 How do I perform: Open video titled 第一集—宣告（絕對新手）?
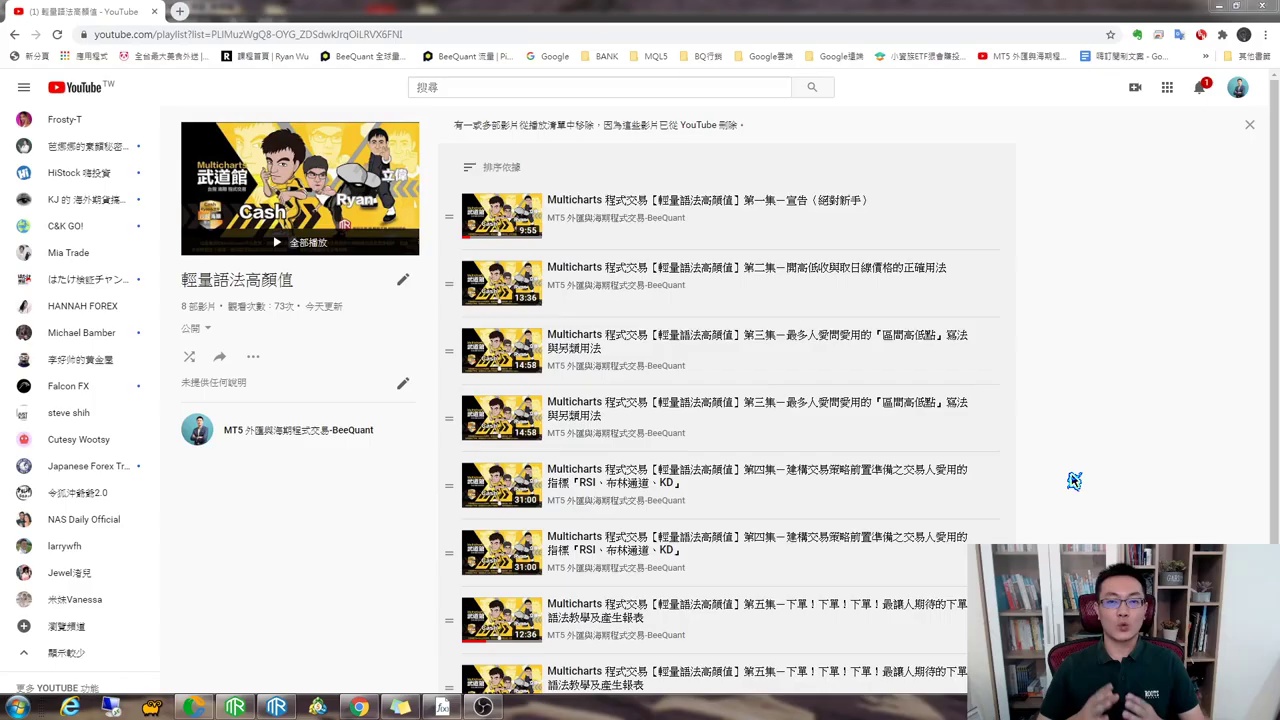[x=707, y=200]
